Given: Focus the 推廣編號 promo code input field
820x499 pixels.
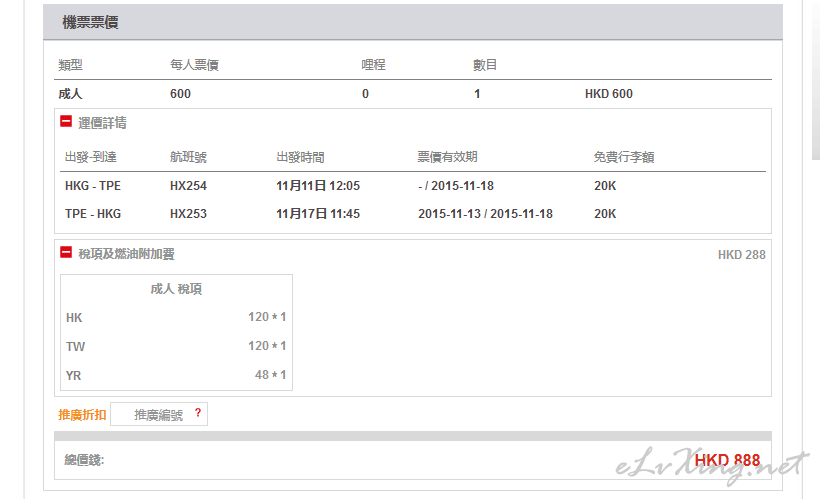Looking at the screenshot, I should point(158,414).
